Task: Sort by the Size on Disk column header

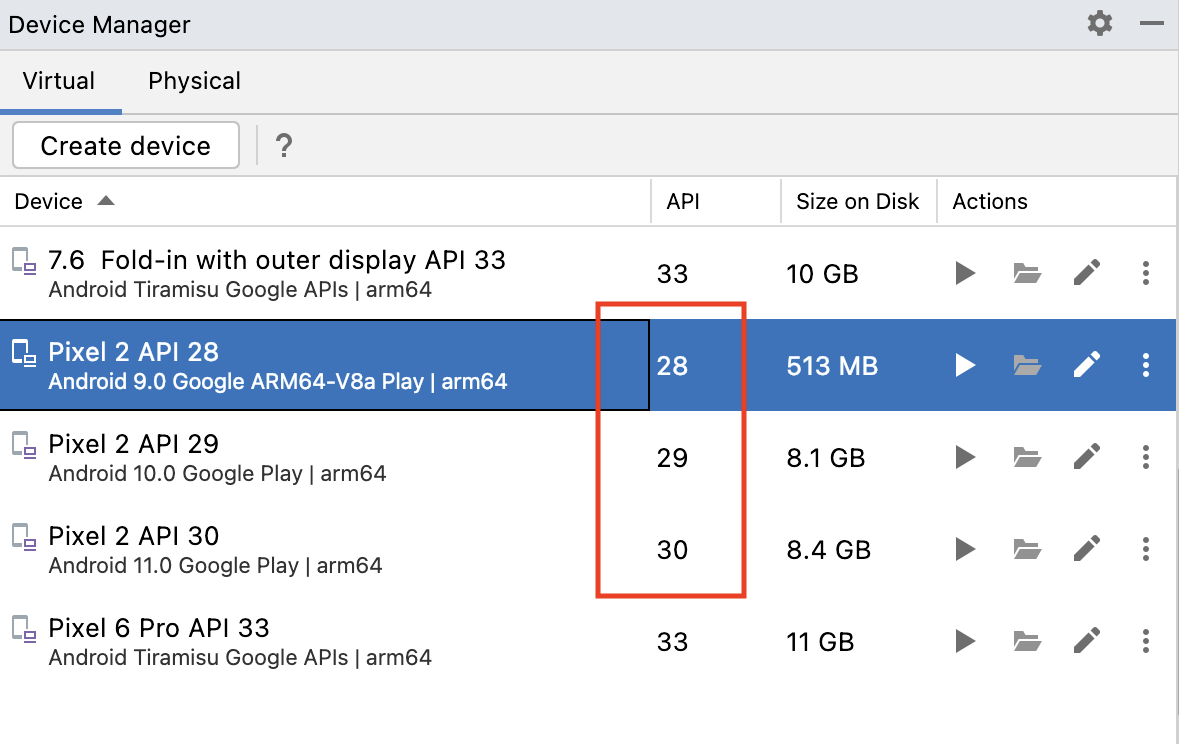Action: point(857,202)
